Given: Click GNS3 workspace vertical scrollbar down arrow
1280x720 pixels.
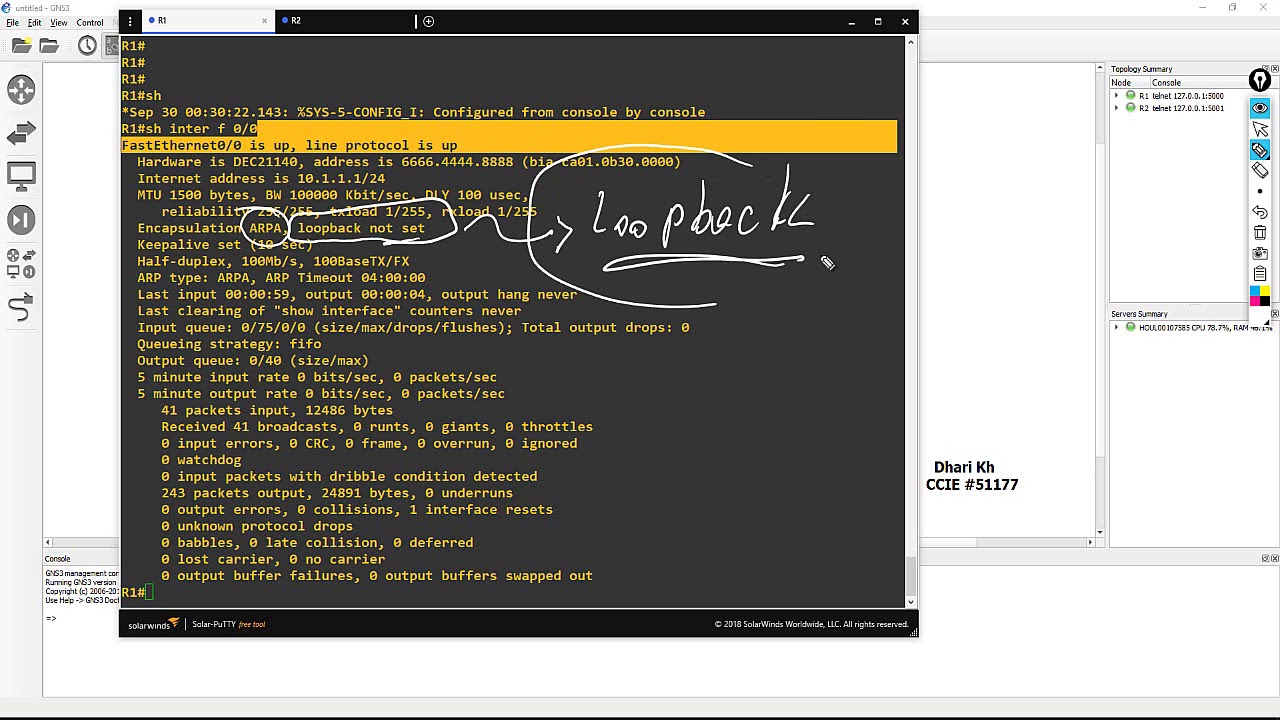Looking at the screenshot, I should click(x=1101, y=532).
